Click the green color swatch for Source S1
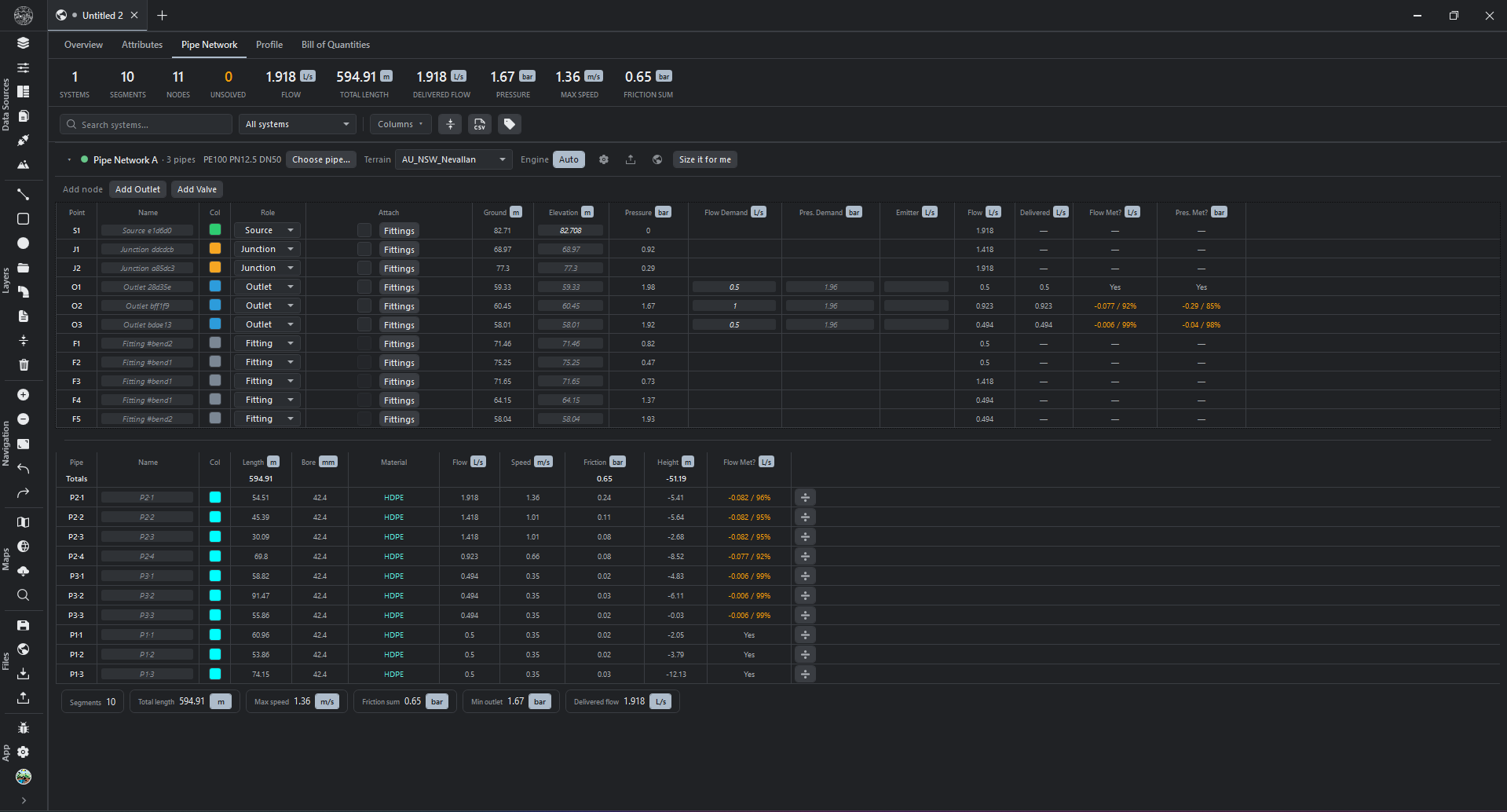The image size is (1507, 812). [x=215, y=230]
